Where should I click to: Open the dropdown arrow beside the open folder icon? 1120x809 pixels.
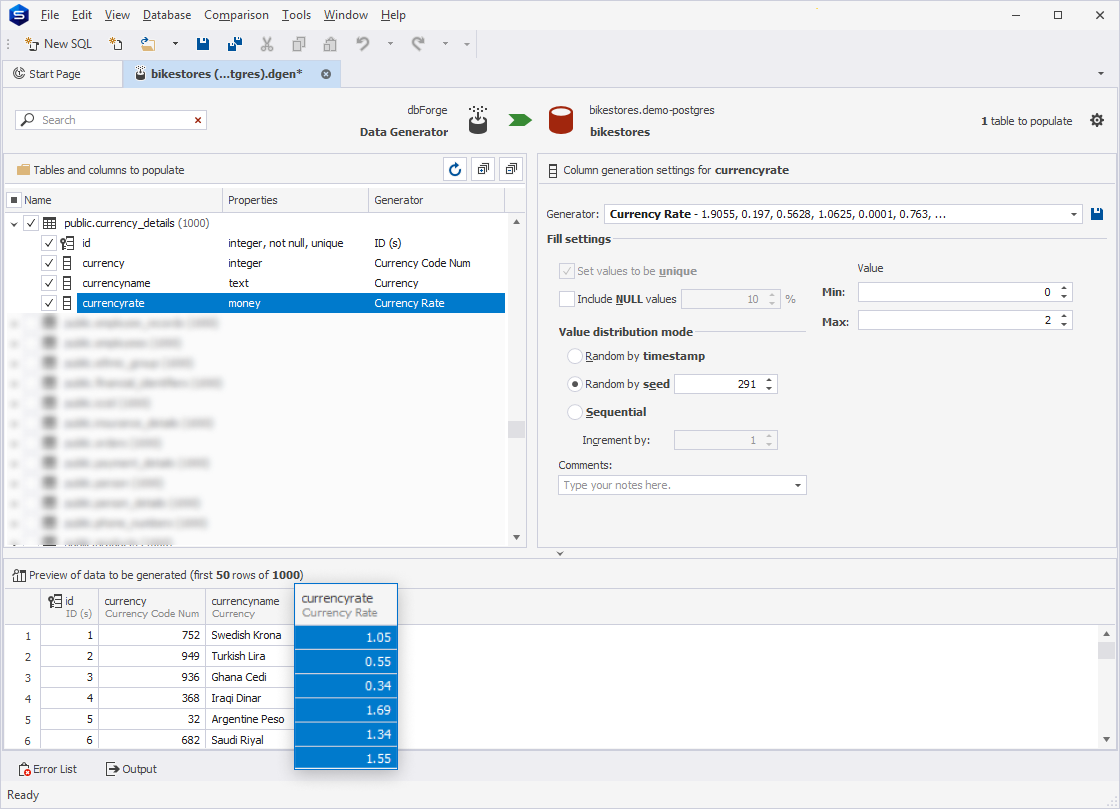point(175,44)
